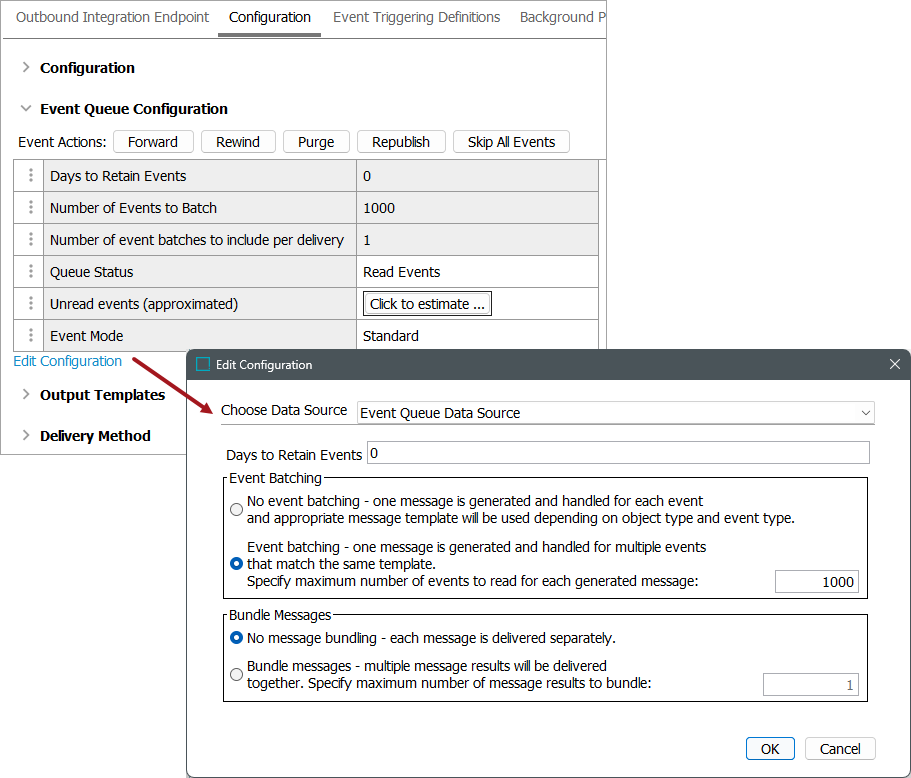
Task: Open the Edit Configuration link
Action: (68, 361)
